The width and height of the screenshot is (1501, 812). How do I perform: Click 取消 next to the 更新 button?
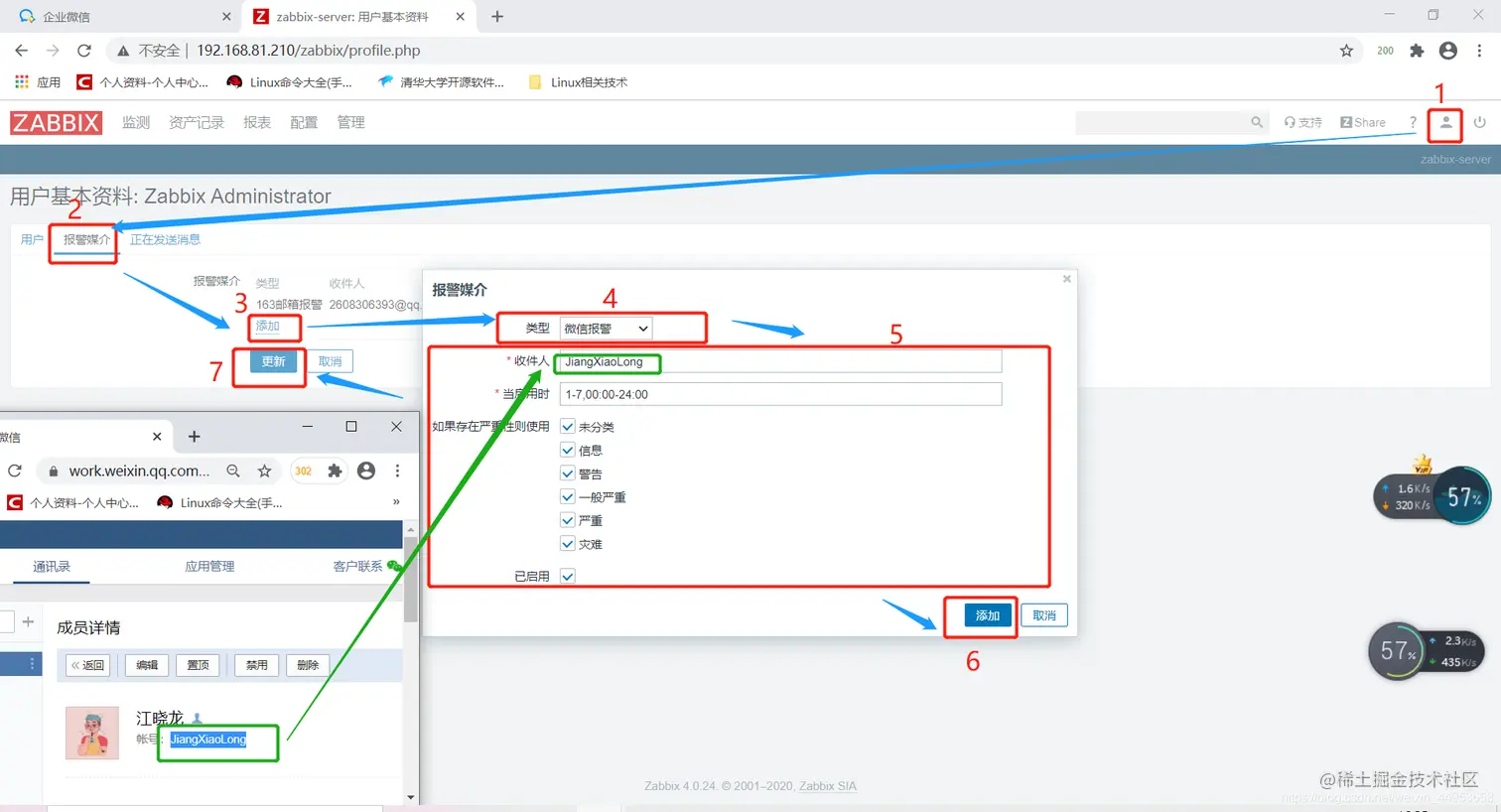pyautogui.click(x=330, y=361)
